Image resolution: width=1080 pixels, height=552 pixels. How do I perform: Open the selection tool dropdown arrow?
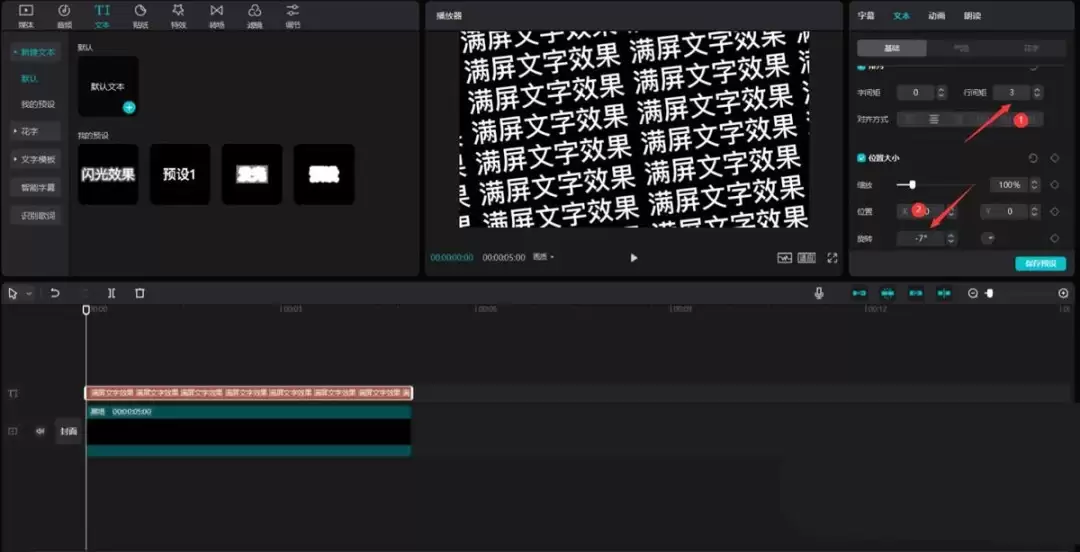click(x=29, y=294)
